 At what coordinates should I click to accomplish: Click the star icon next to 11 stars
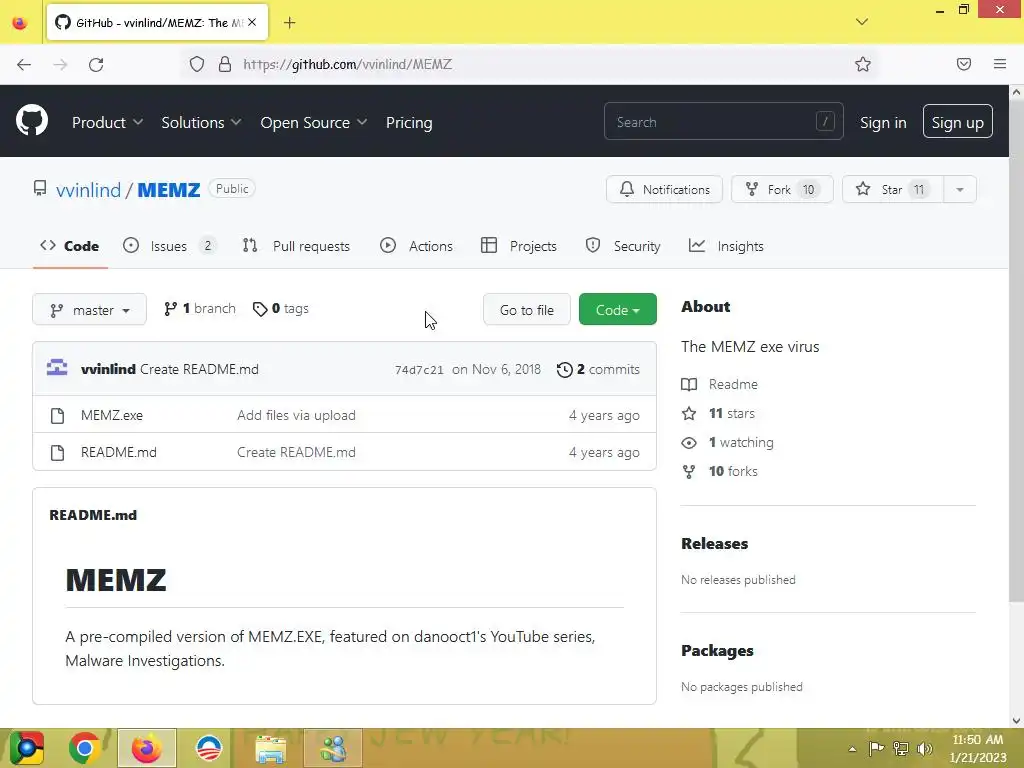(689, 413)
